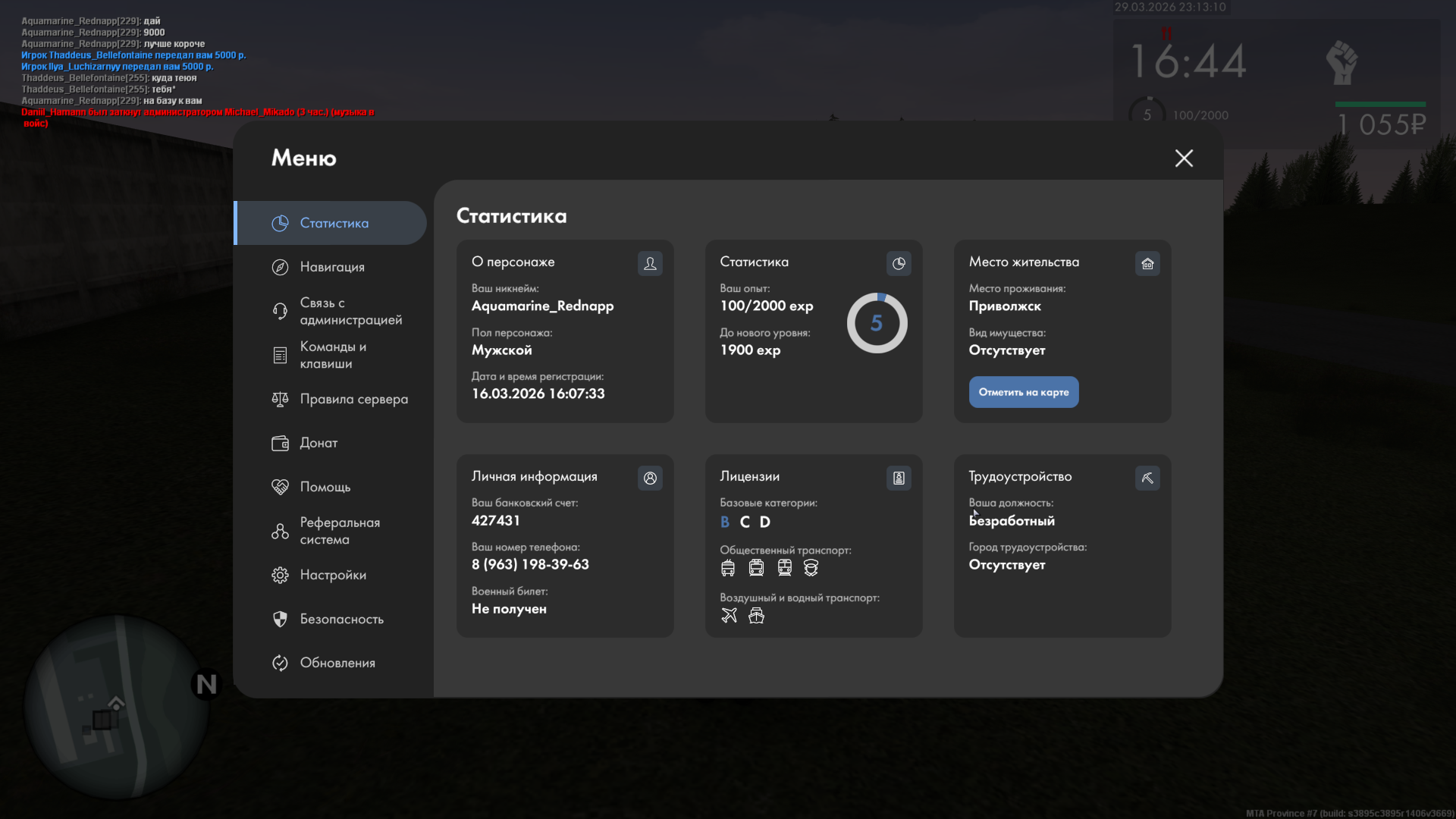Open Правила сервера menu item
The width and height of the screenshot is (1456, 819).
(x=353, y=399)
